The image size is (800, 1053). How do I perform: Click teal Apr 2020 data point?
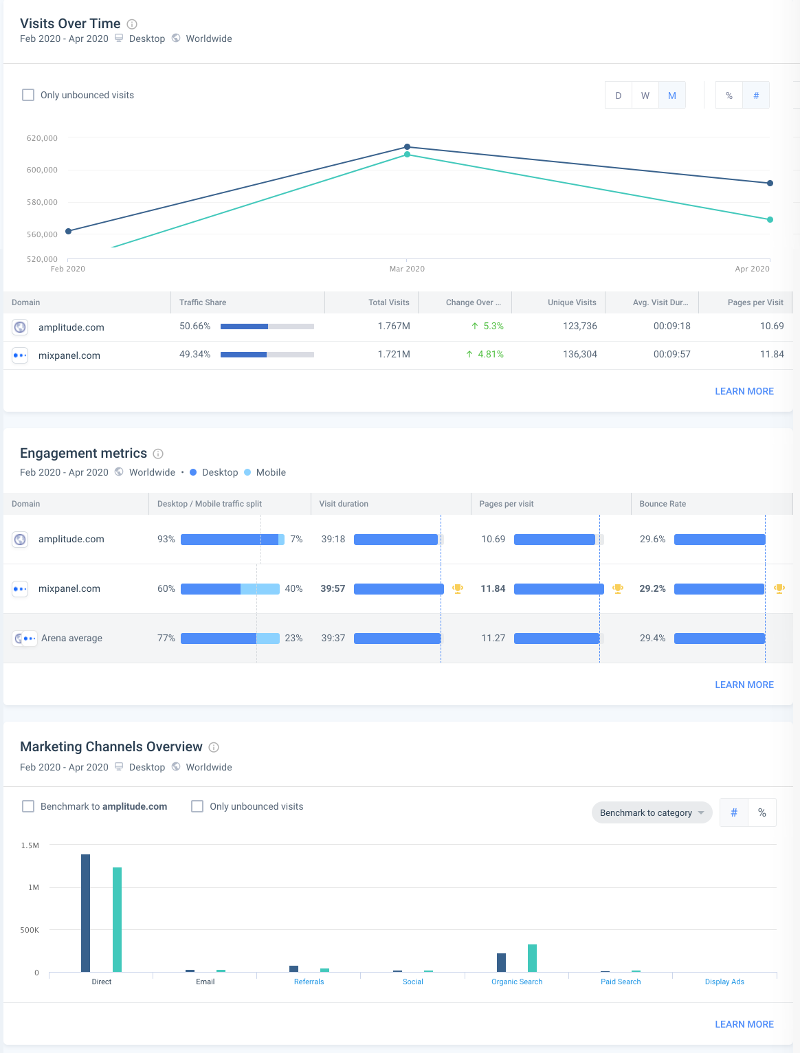click(x=770, y=220)
